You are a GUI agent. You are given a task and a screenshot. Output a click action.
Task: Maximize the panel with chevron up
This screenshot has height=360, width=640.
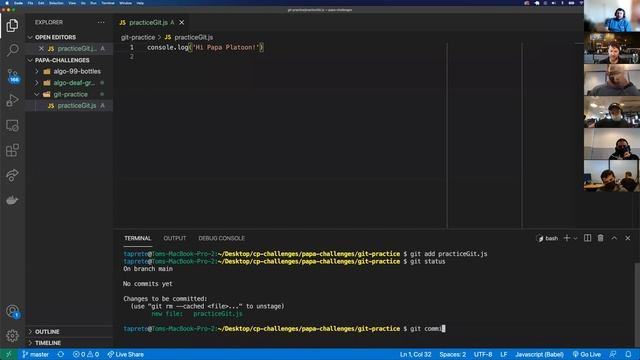tap(614, 238)
